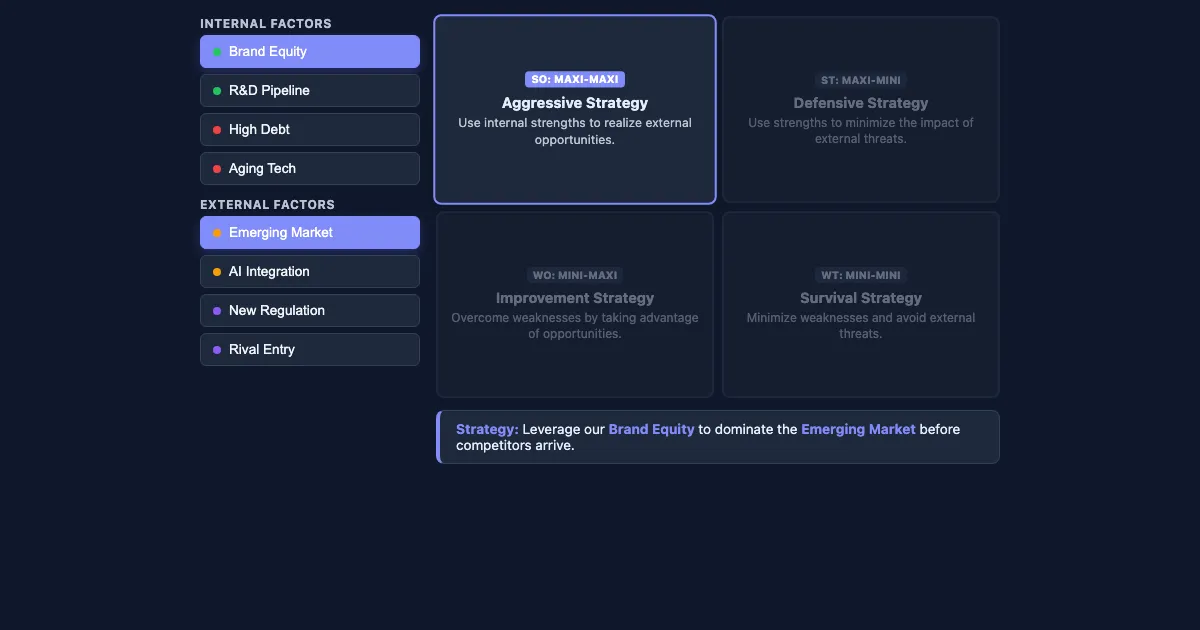
Task: Select the Emerging Market external factor
Action: point(310,232)
